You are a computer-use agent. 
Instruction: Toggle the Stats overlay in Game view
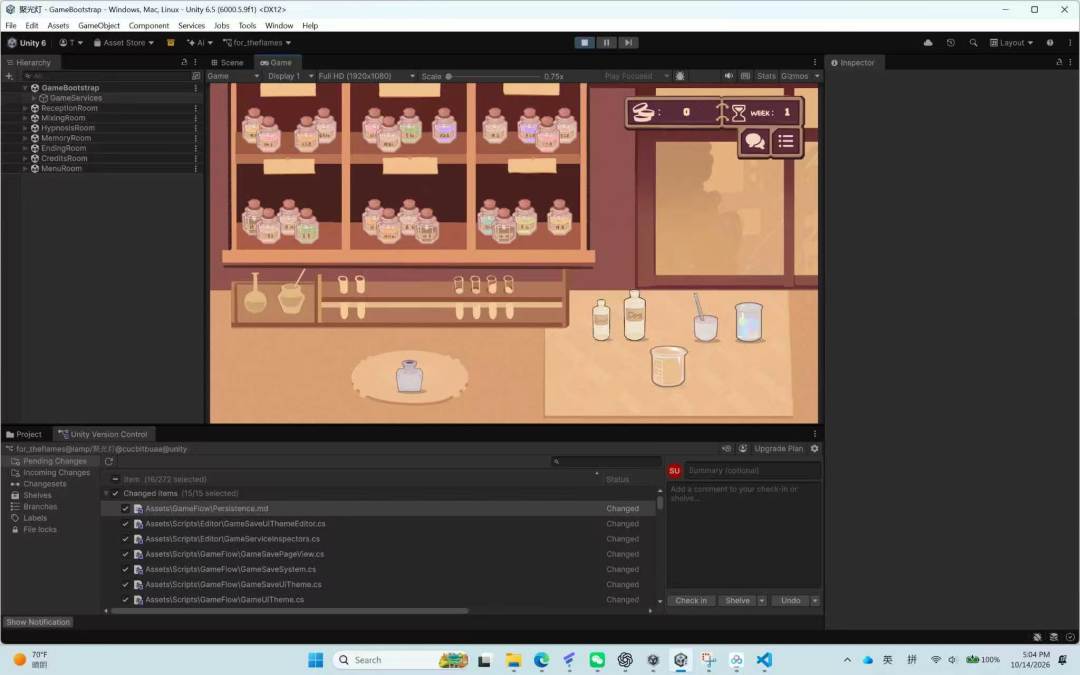click(x=766, y=76)
